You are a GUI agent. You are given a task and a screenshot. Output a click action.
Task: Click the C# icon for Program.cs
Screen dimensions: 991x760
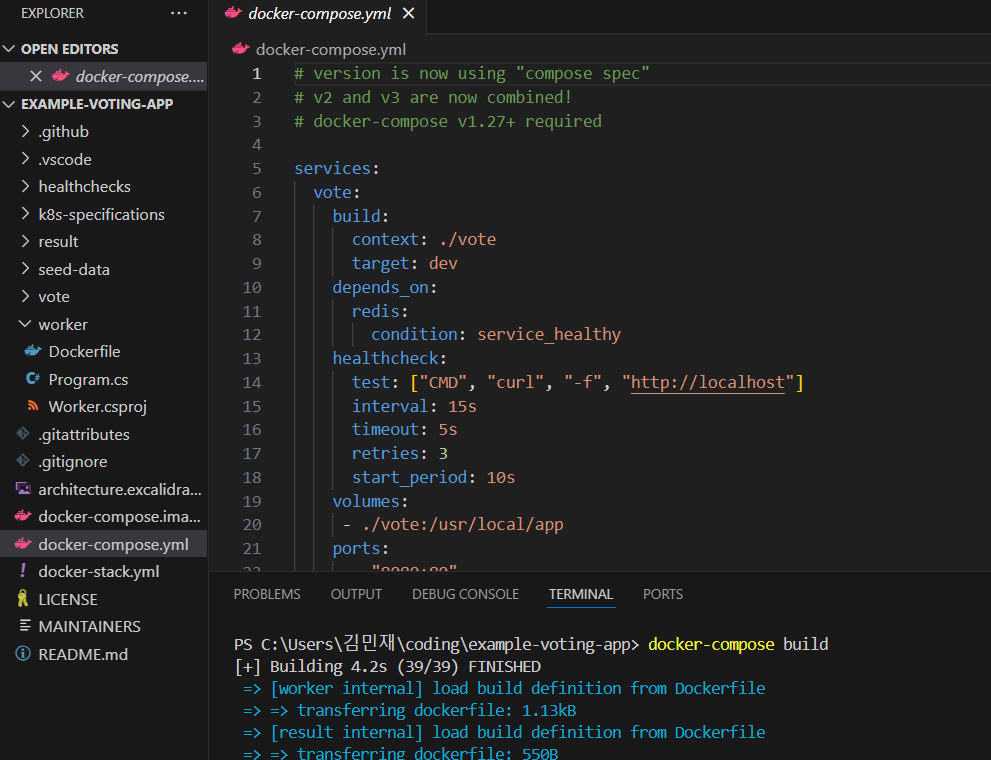tap(33, 378)
